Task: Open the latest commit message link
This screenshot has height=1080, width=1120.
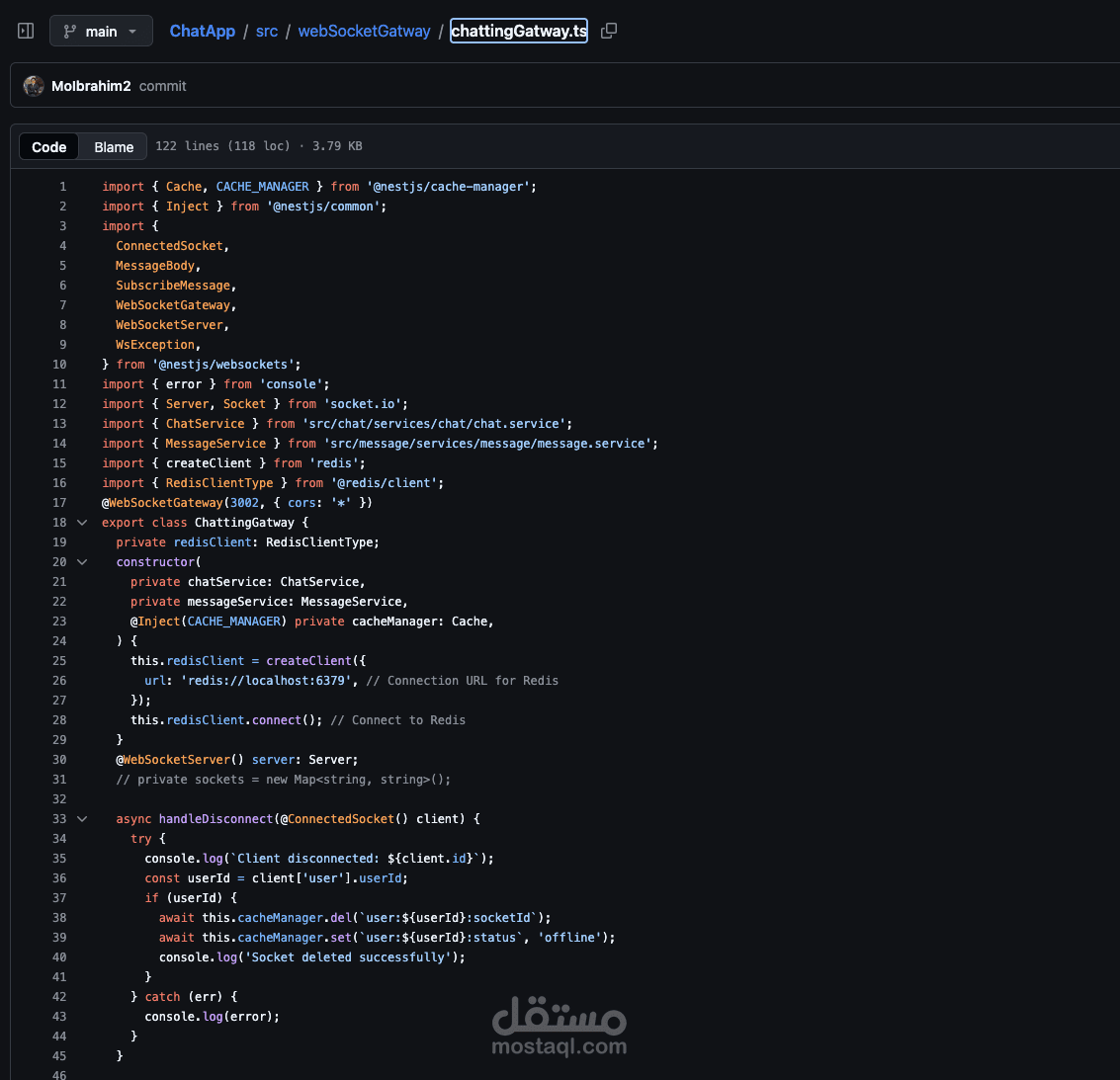Action: point(162,86)
